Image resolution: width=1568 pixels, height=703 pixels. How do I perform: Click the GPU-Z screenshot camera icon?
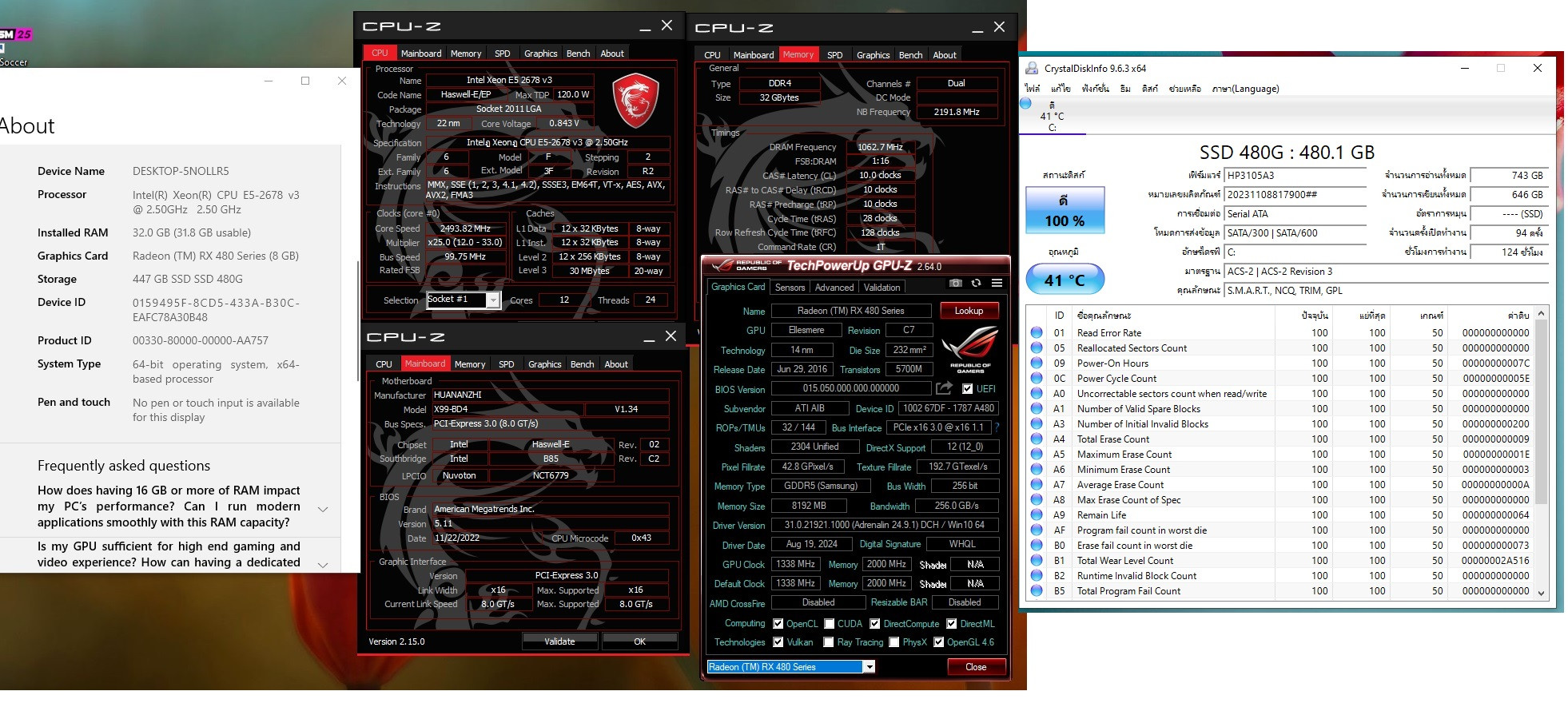pos(955,283)
